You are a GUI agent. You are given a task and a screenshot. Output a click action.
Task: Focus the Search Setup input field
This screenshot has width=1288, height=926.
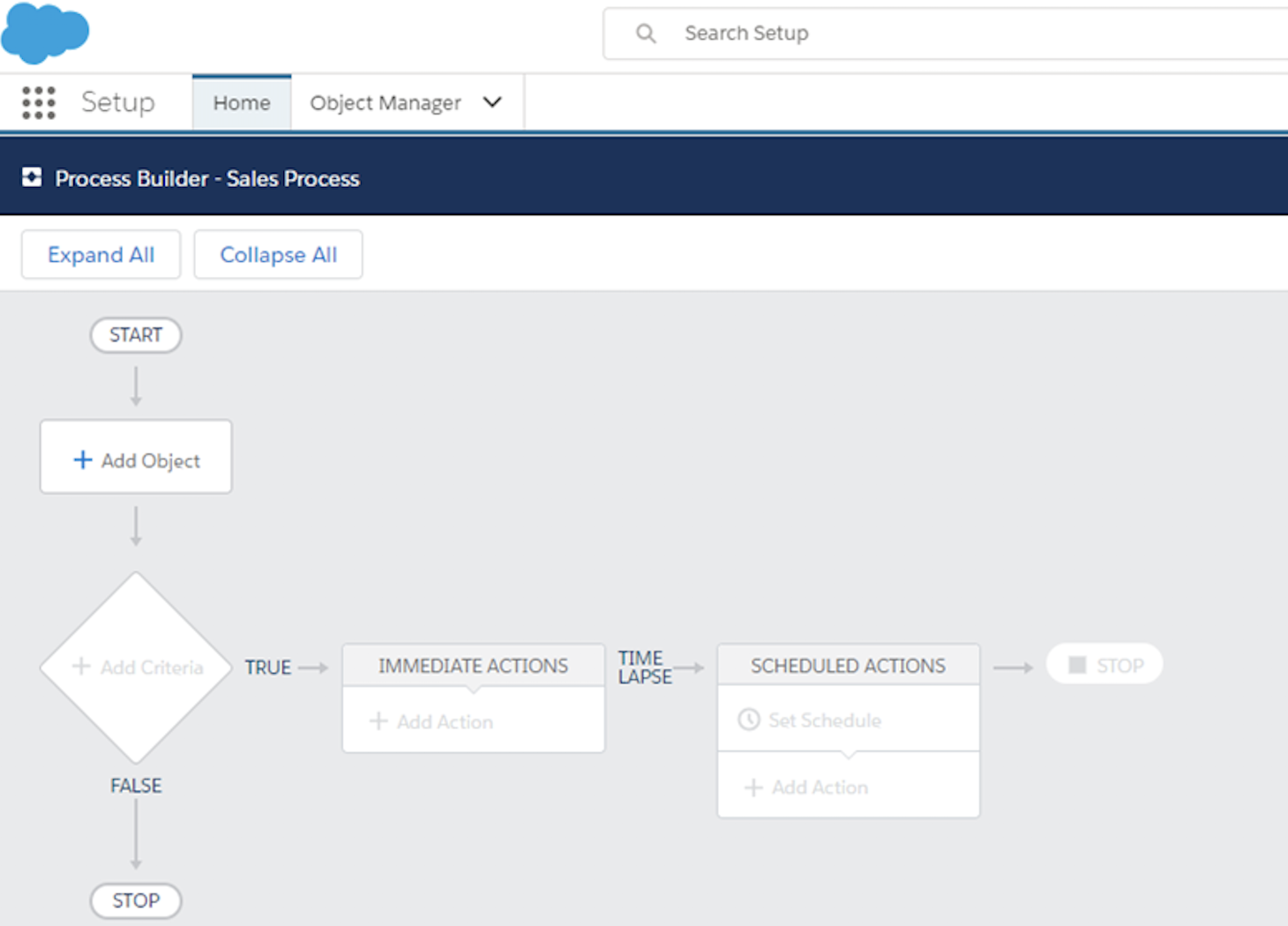tap(970, 34)
